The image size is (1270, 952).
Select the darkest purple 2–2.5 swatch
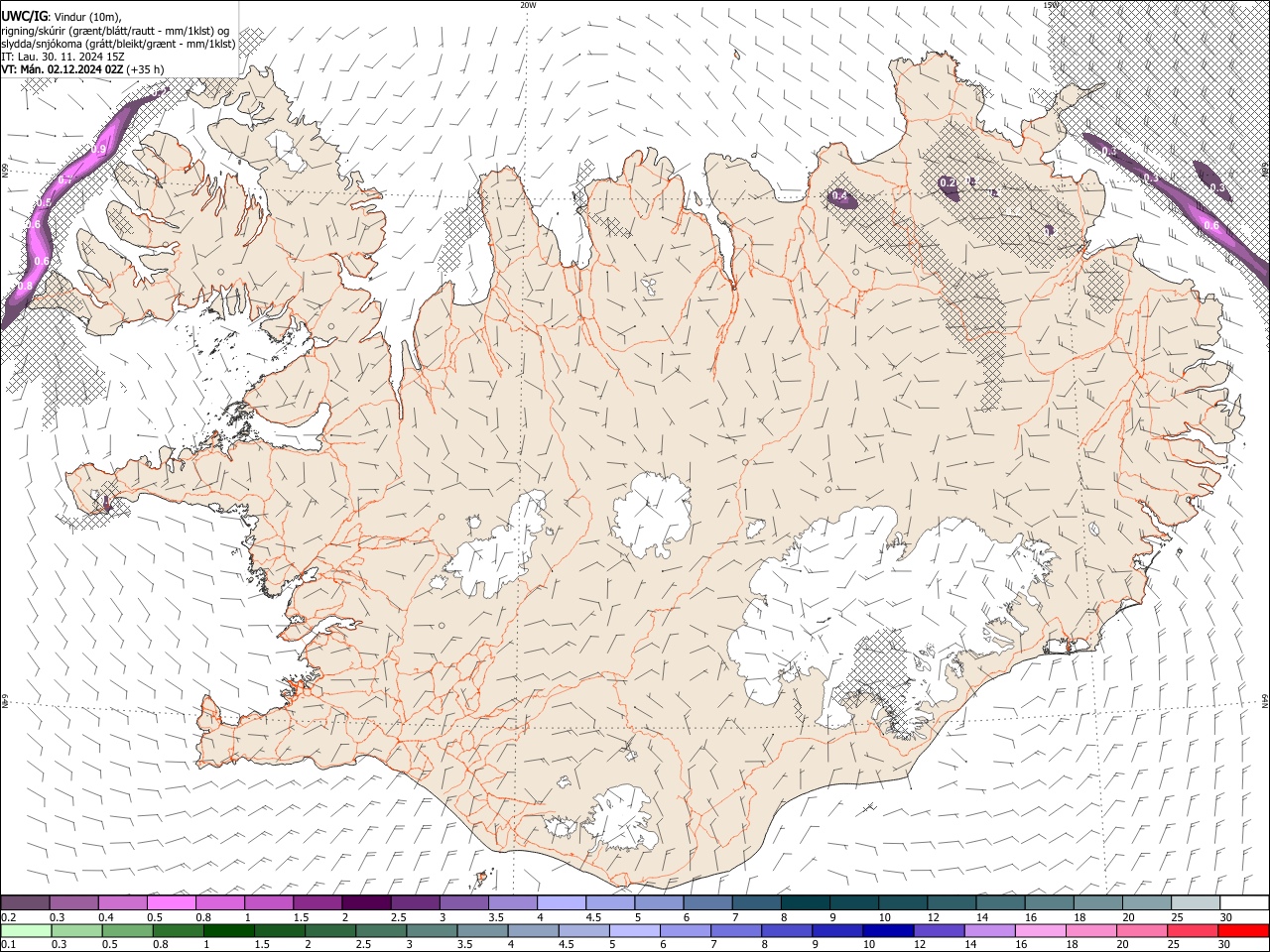[367, 903]
